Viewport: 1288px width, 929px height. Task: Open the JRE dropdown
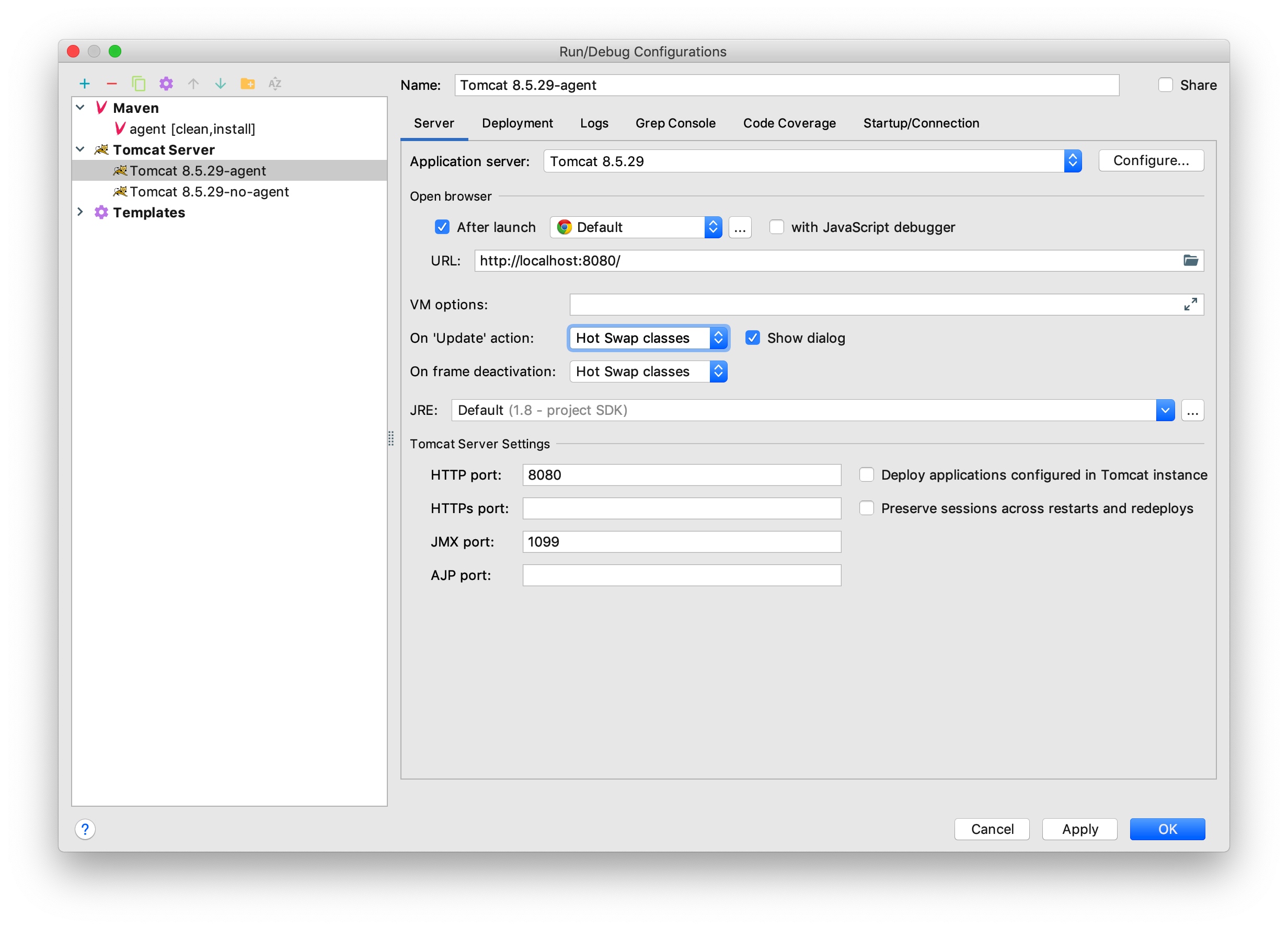(x=1164, y=410)
